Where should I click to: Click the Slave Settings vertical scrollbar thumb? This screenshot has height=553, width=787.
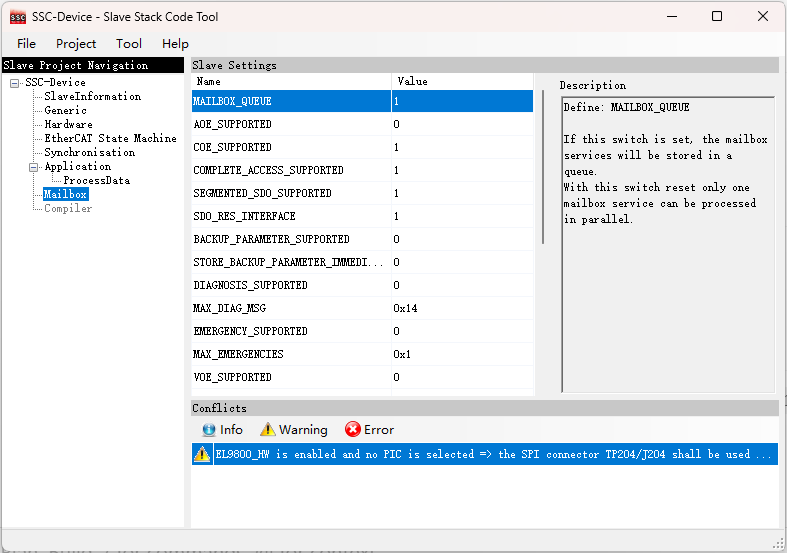(543, 167)
